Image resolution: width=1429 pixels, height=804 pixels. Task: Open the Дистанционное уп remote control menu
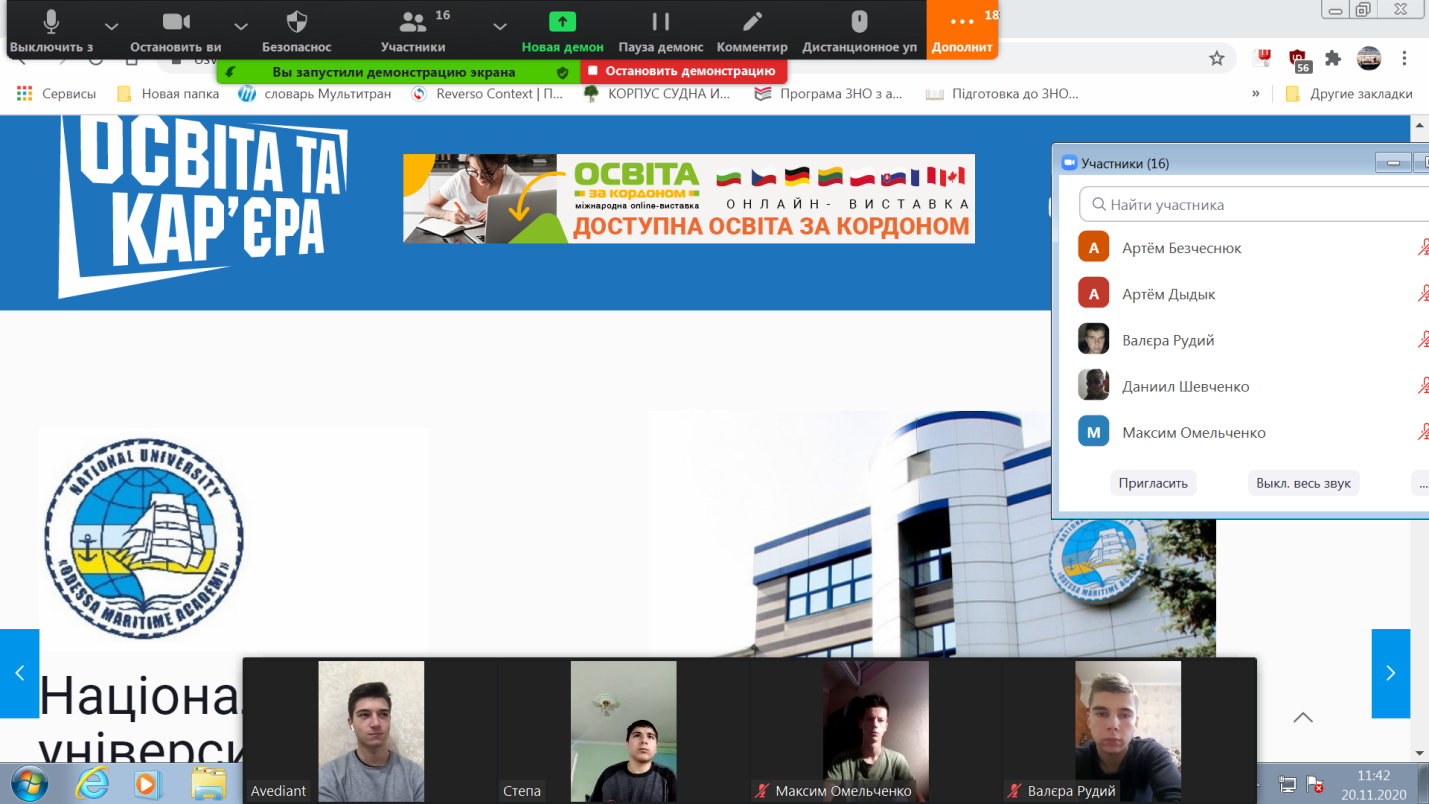(x=859, y=29)
